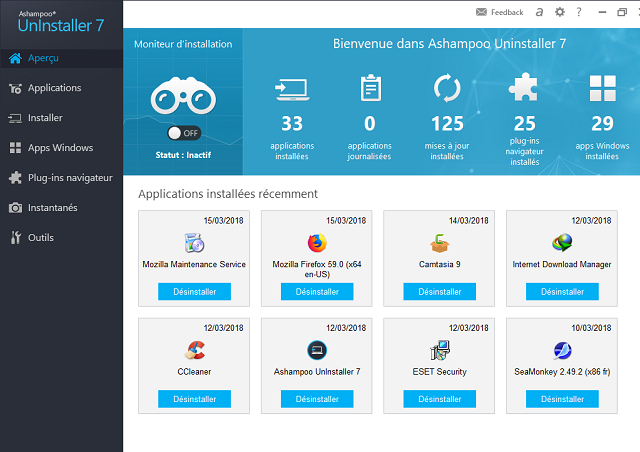Click the ESET Security icon

click(440, 350)
